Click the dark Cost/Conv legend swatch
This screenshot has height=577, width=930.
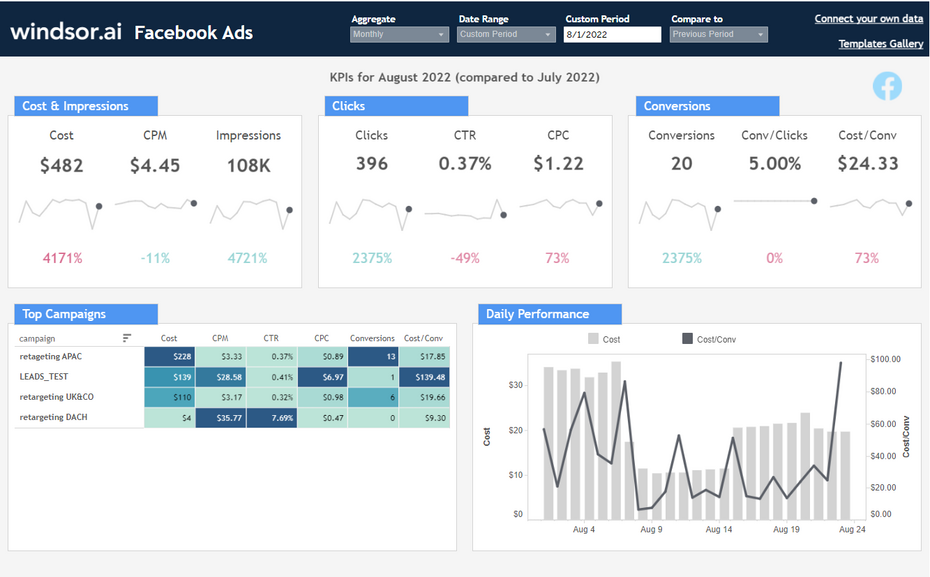point(687,339)
